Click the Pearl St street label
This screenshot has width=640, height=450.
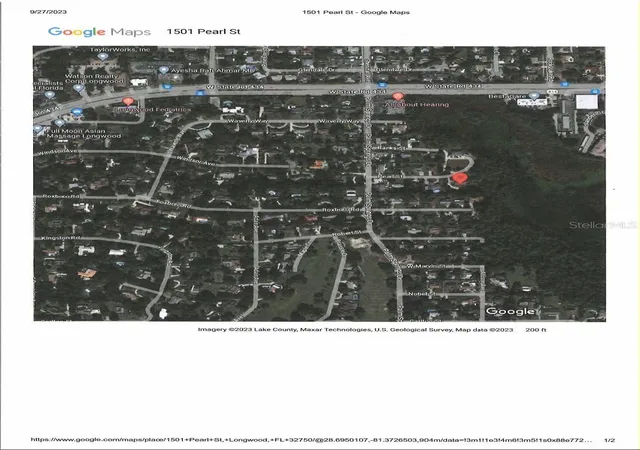click(391, 176)
